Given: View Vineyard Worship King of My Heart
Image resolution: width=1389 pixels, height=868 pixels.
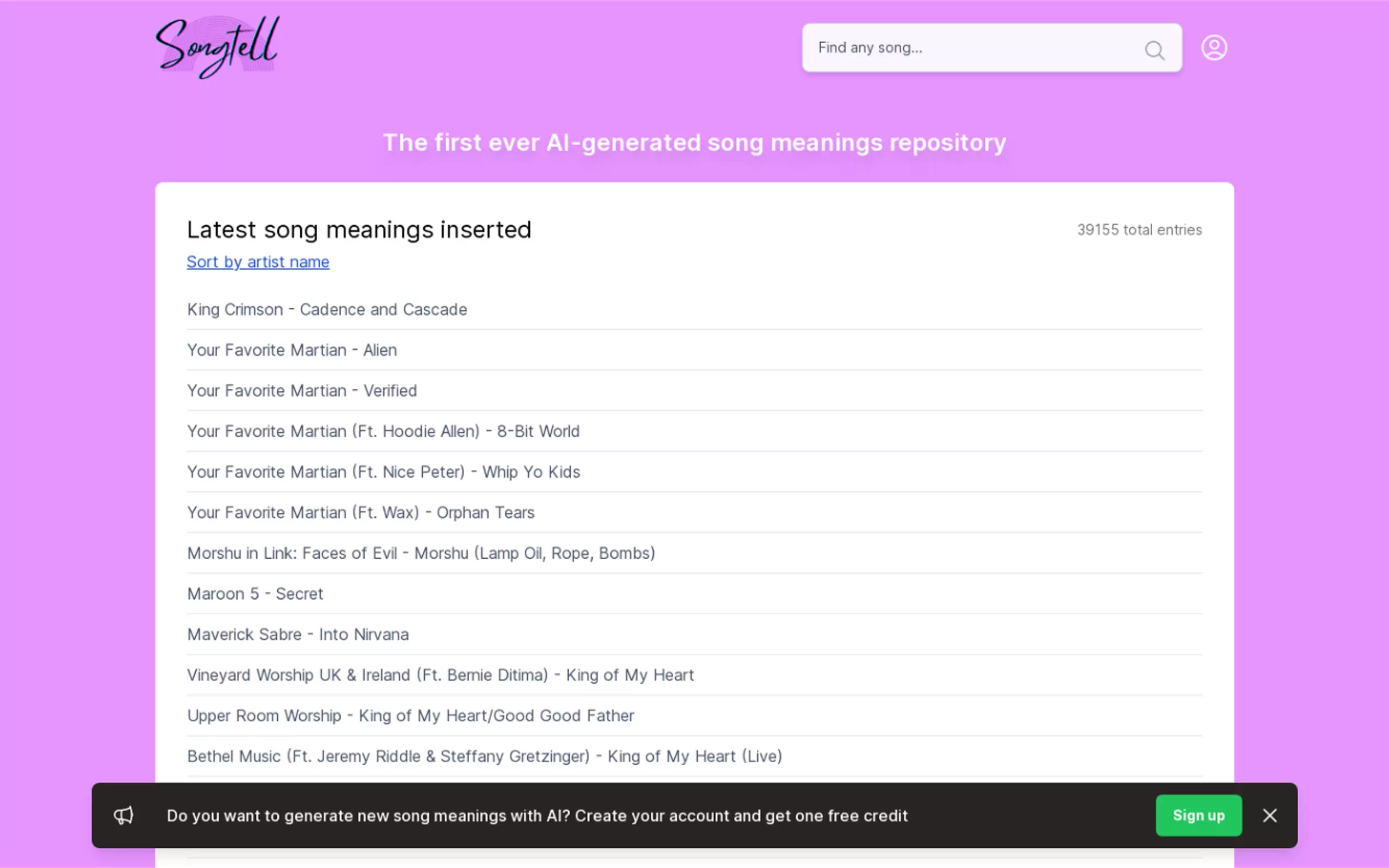Looking at the screenshot, I should pyautogui.click(x=440, y=675).
